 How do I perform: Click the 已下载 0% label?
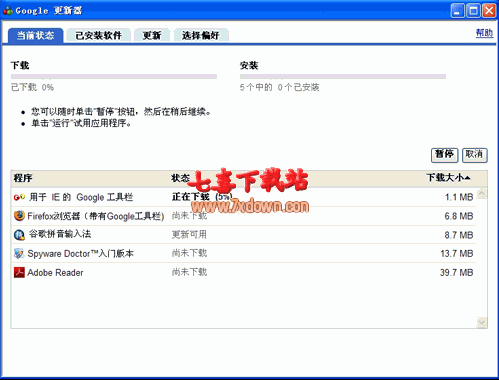point(32,87)
